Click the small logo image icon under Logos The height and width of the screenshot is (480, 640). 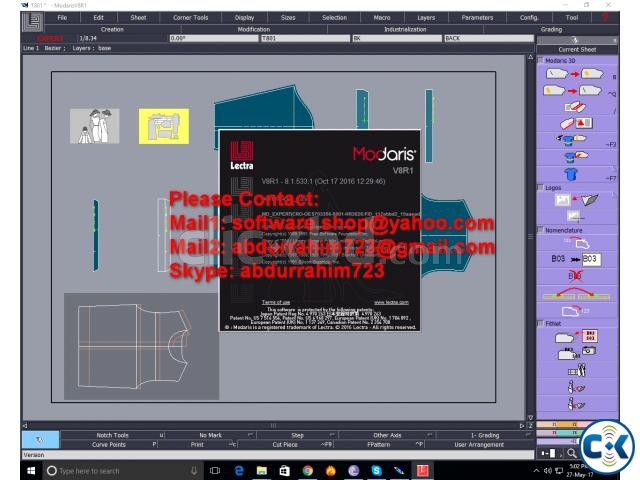tap(575, 216)
